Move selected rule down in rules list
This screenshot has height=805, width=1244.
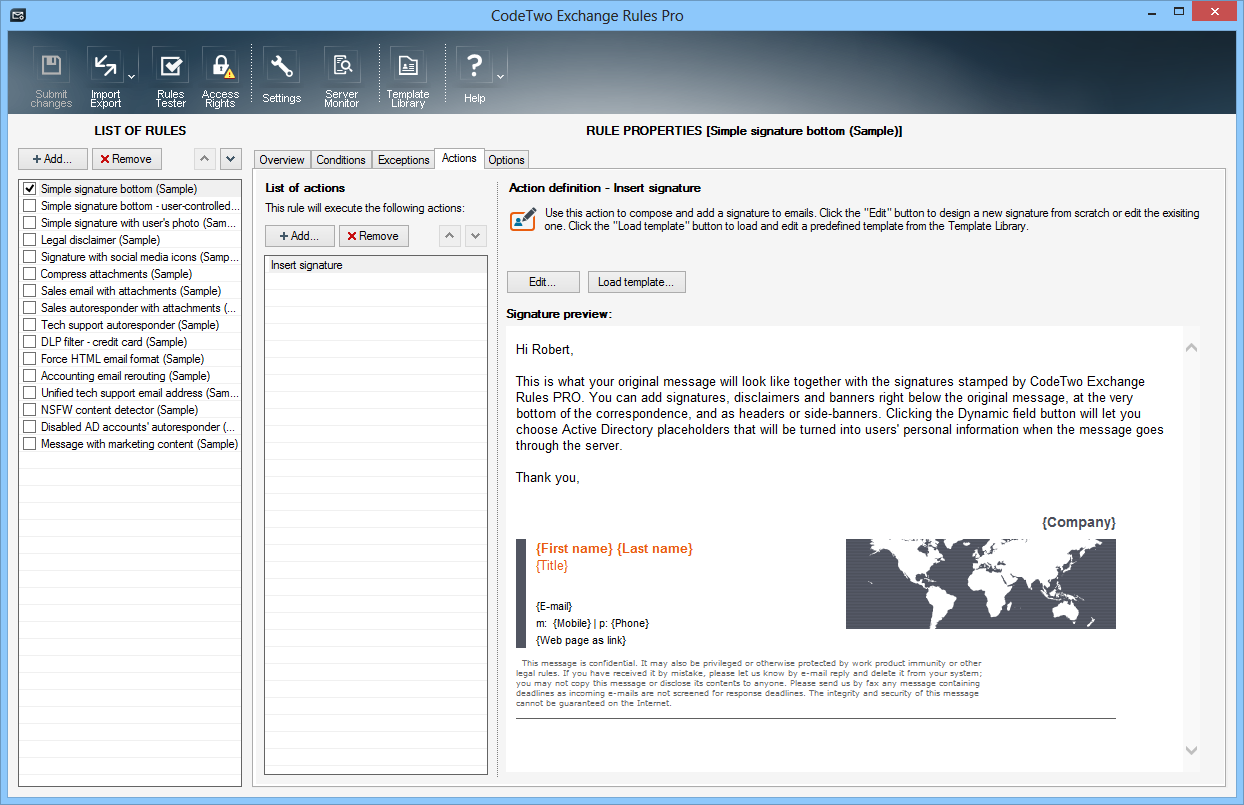pyautogui.click(x=230, y=158)
